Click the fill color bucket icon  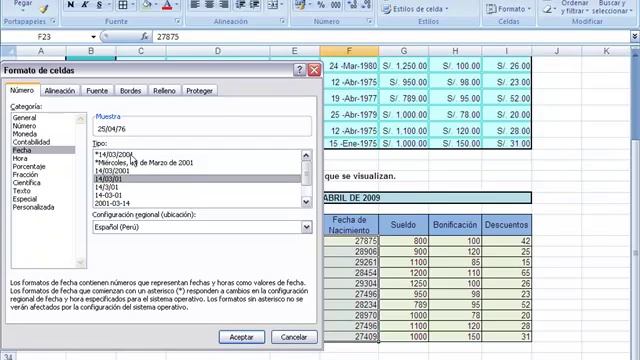point(147,4)
